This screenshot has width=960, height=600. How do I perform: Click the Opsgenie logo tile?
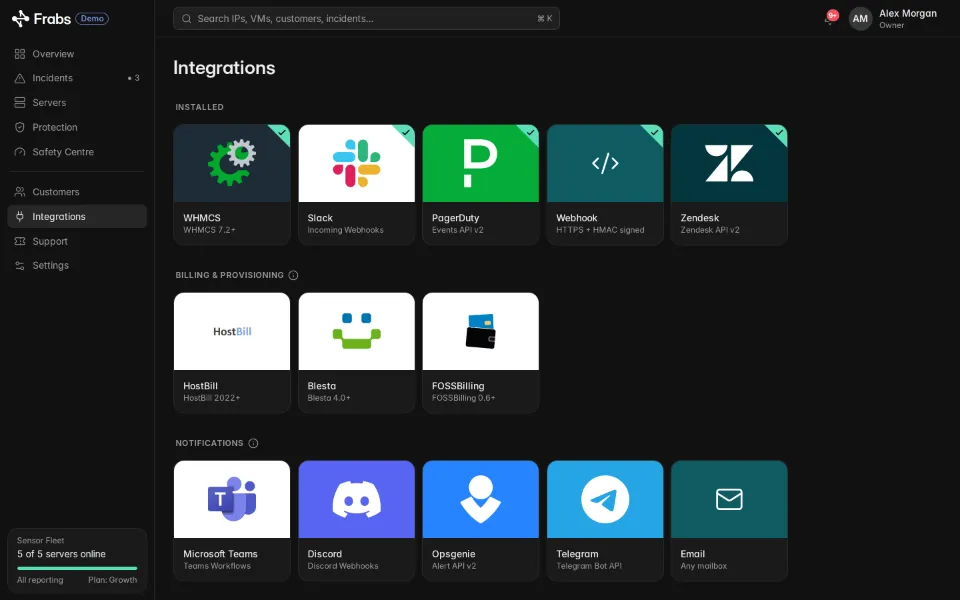[481, 500]
